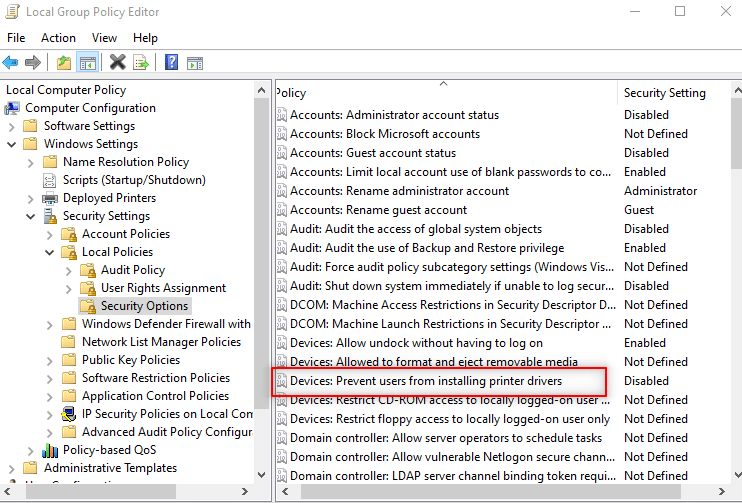Click the tree pane scroll down arrow
The image size is (742, 503).
(261, 474)
